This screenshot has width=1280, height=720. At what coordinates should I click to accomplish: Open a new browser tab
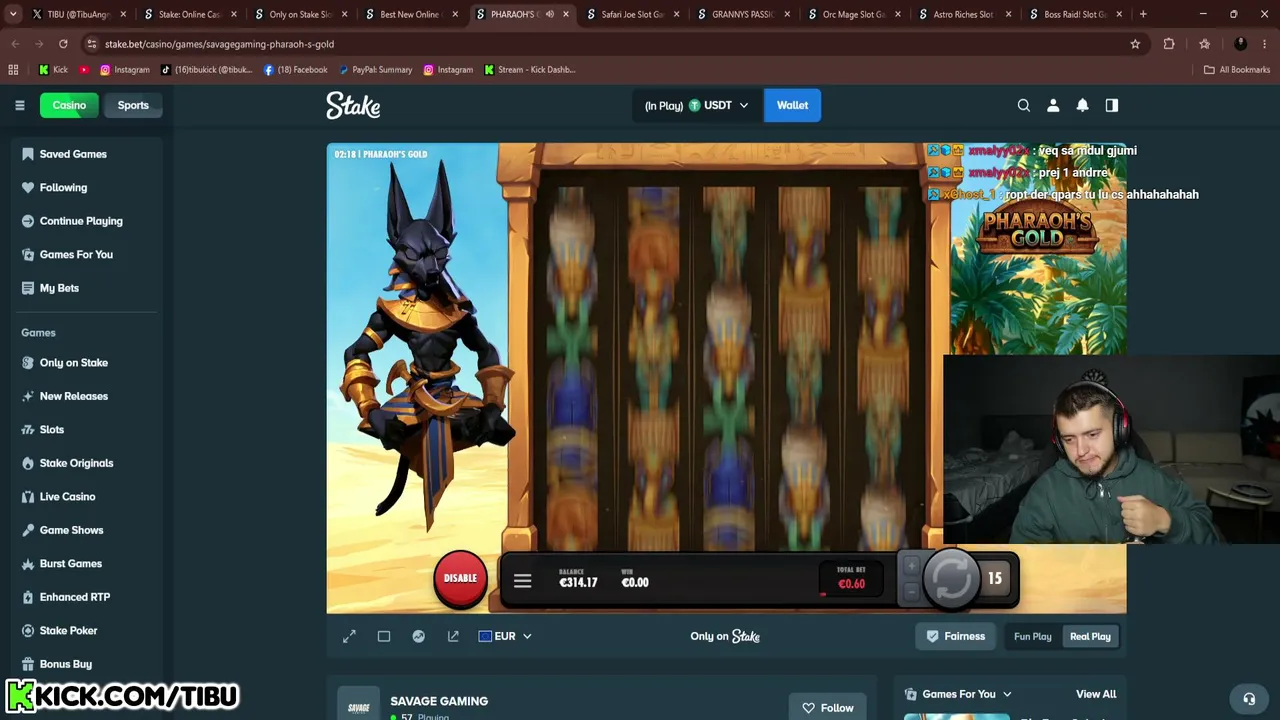pos(1143,14)
